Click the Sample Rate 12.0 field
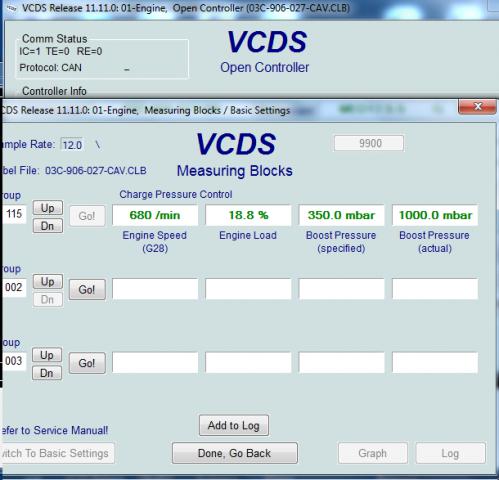 tap(72, 145)
